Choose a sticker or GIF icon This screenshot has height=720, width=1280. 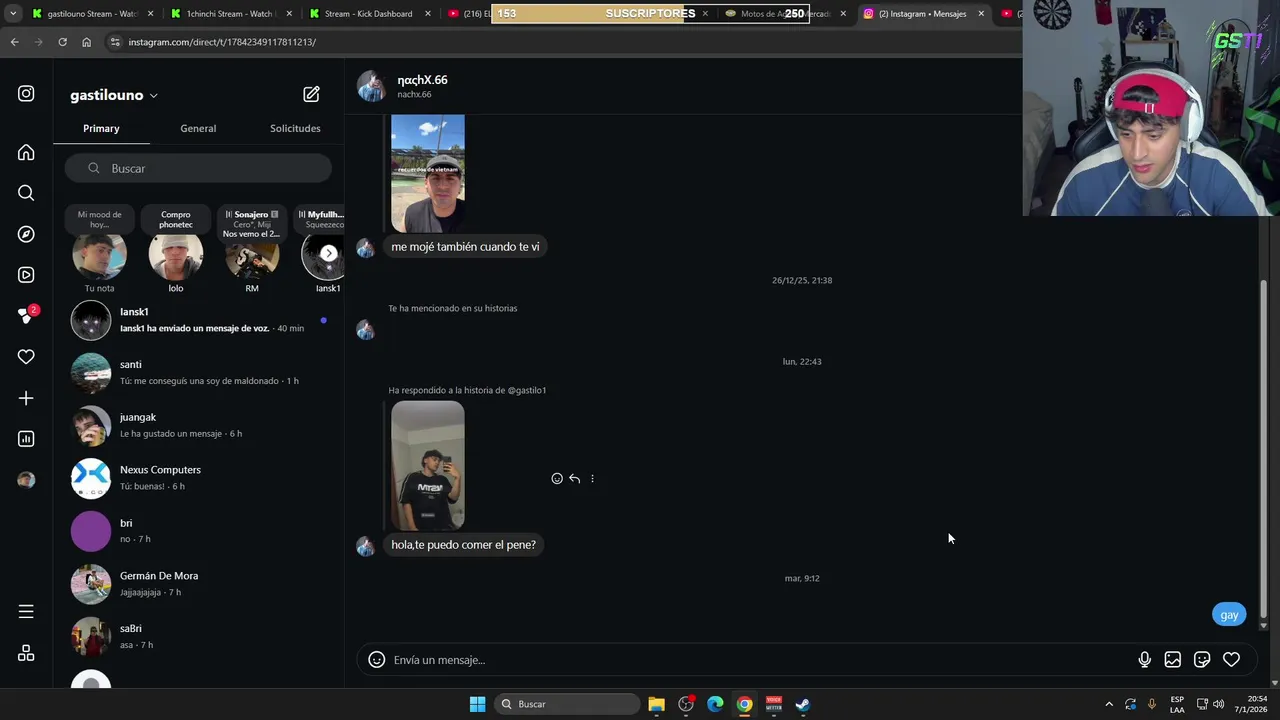[1202, 660]
